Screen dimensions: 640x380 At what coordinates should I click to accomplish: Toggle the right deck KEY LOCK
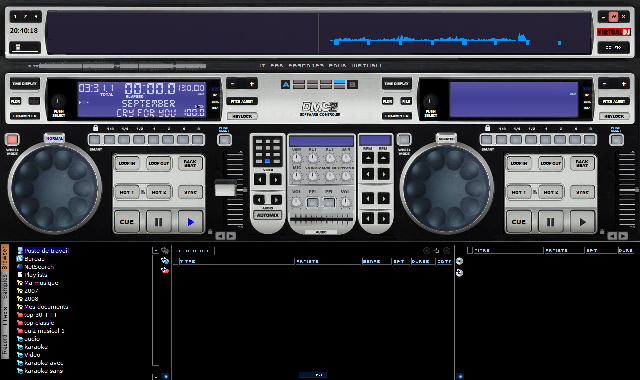pyautogui.click(x=614, y=116)
